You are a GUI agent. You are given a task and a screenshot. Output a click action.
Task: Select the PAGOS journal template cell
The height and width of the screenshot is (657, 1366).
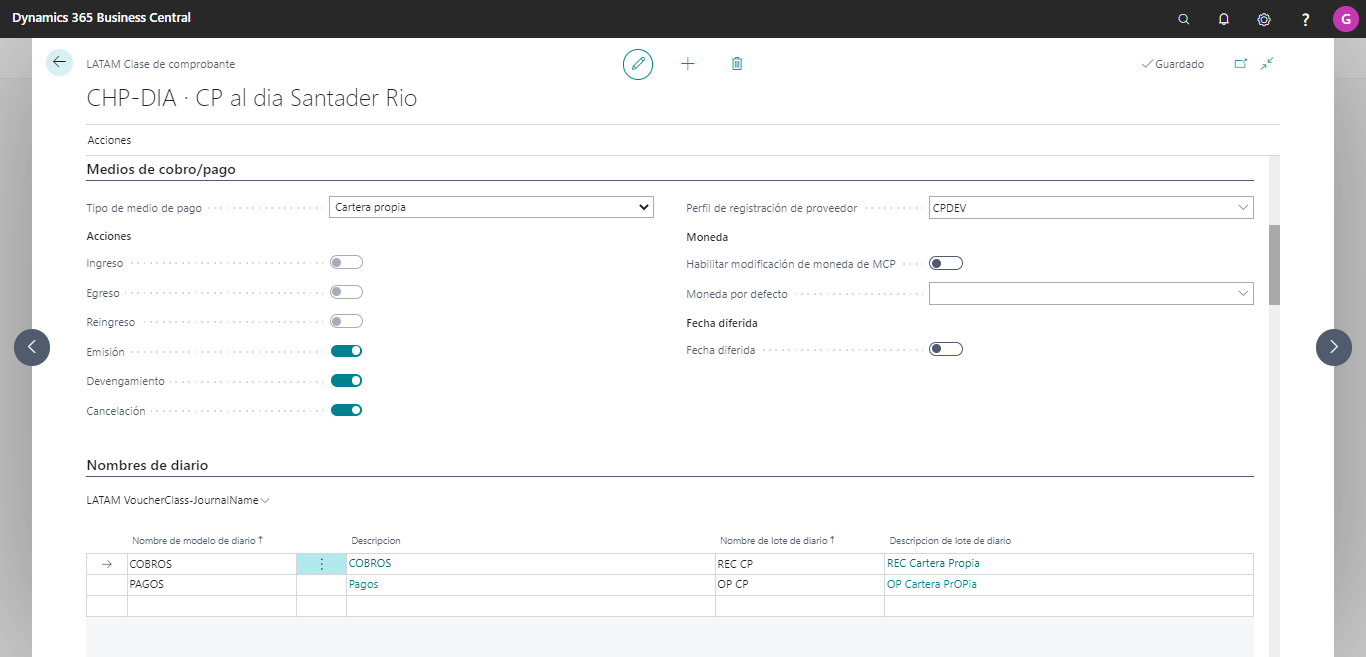pyautogui.click(x=212, y=585)
